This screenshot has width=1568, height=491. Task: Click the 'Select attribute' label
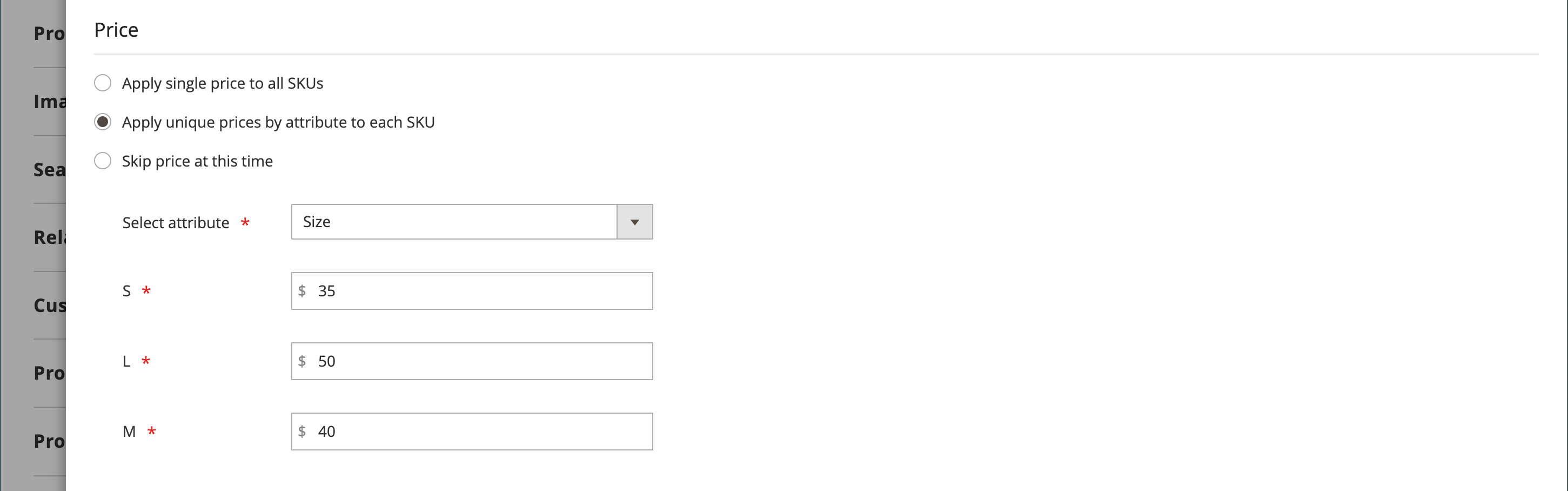point(176,223)
